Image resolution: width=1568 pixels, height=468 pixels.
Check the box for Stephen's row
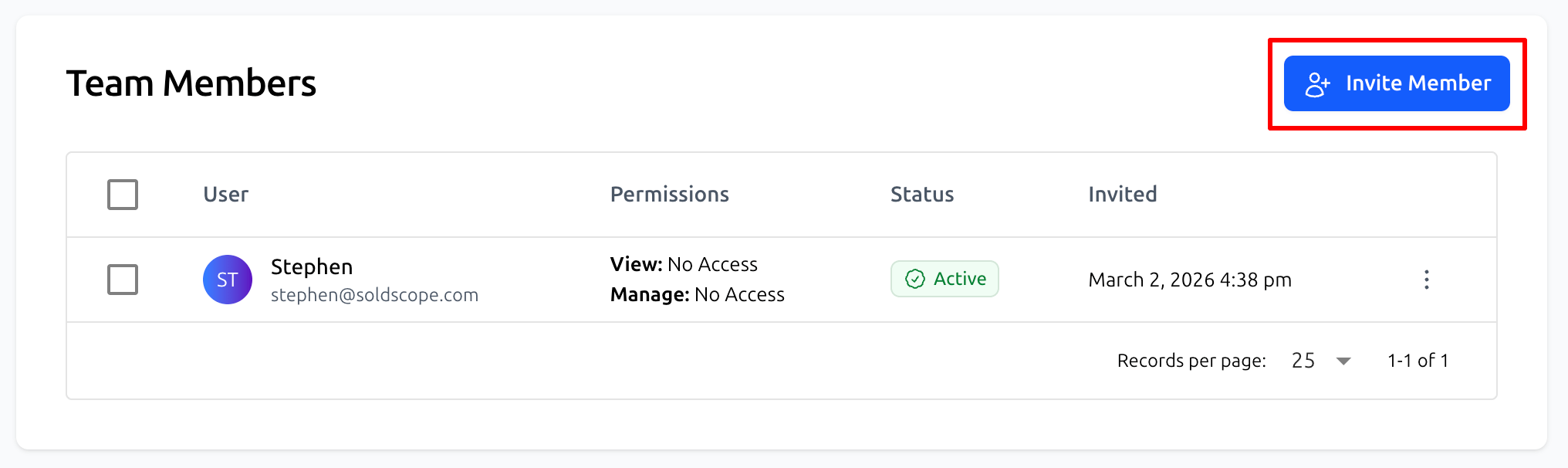pyautogui.click(x=123, y=280)
